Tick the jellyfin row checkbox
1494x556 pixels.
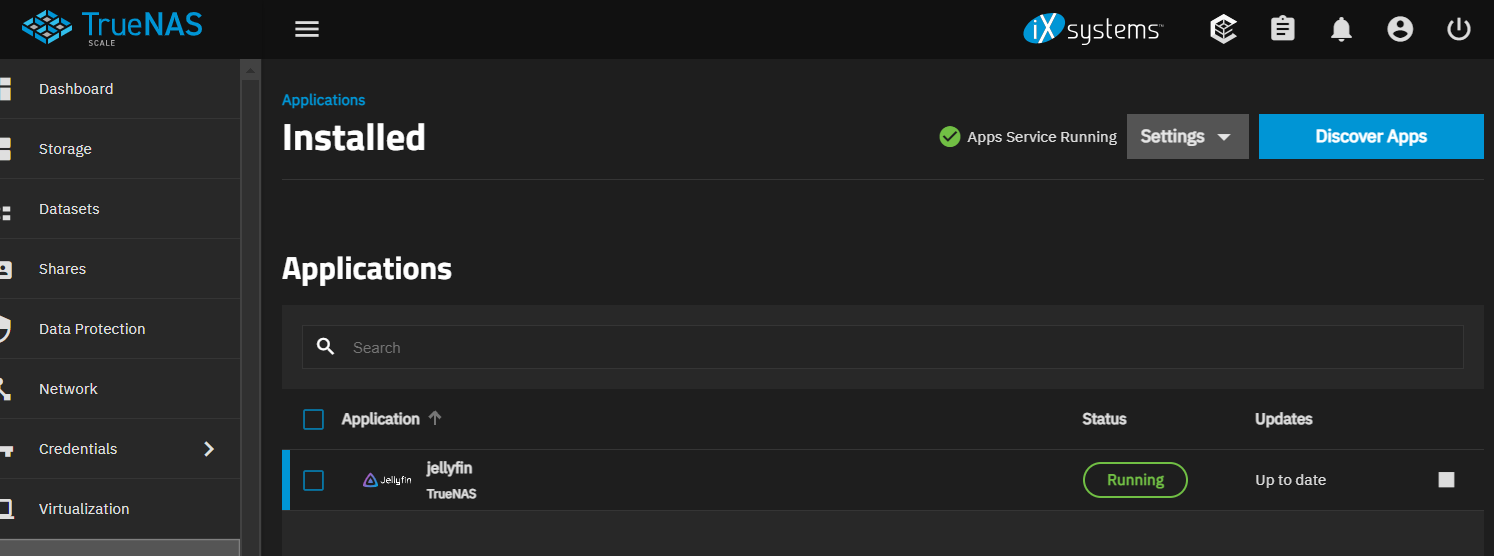click(x=313, y=480)
